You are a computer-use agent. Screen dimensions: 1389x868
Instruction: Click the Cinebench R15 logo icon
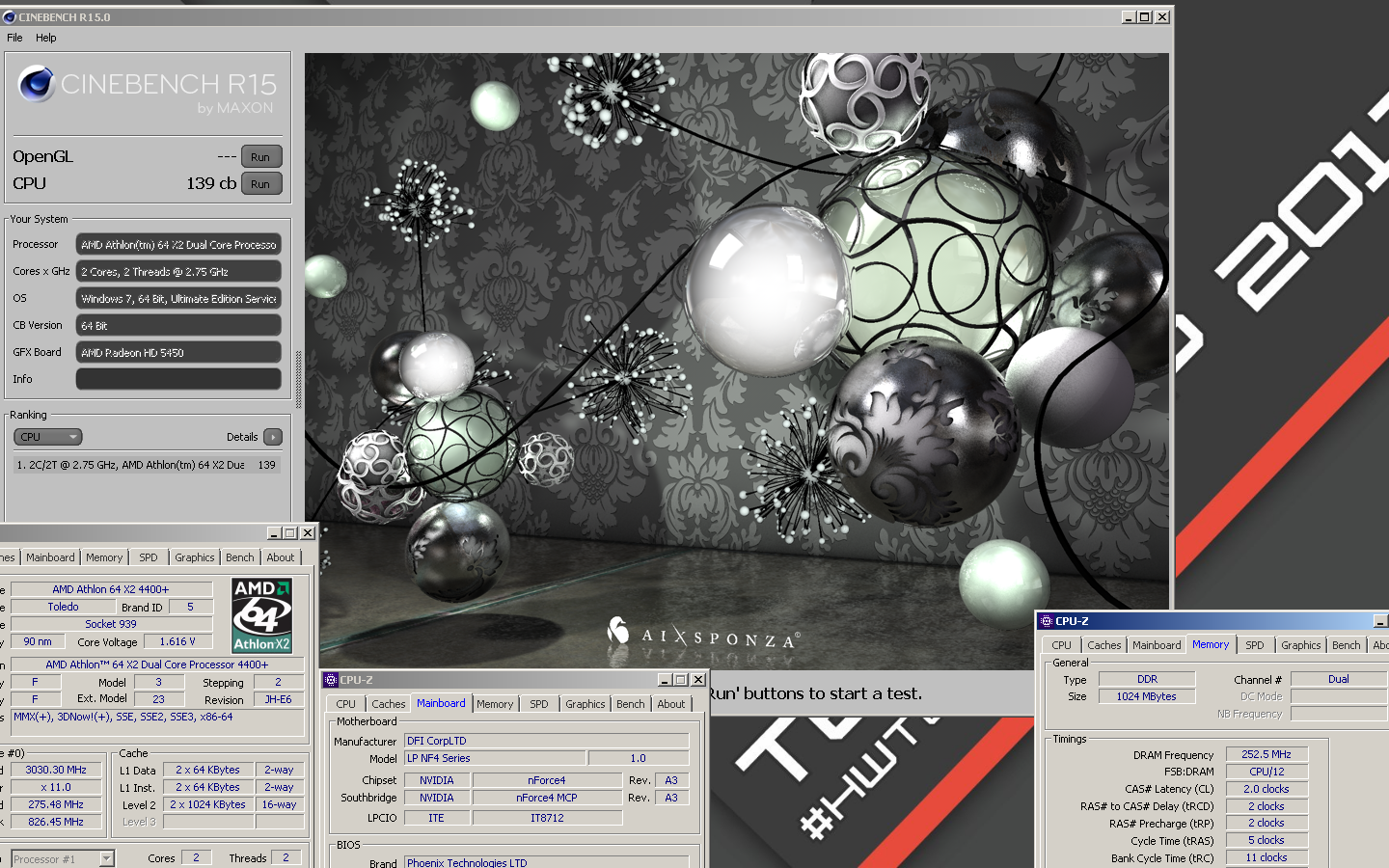(x=37, y=84)
